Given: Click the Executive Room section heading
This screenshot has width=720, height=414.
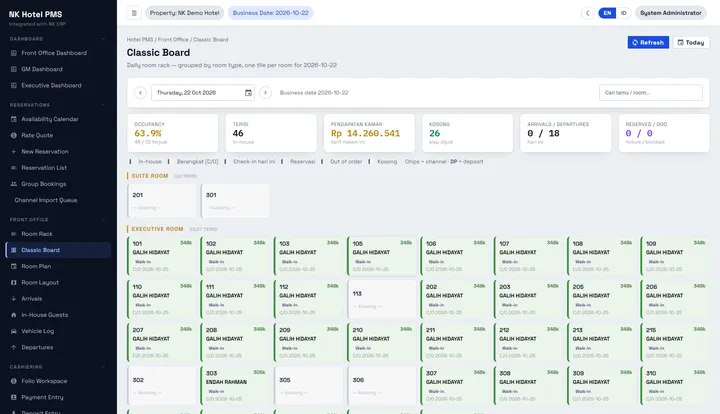Looking at the screenshot, I should tap(158, 229).
